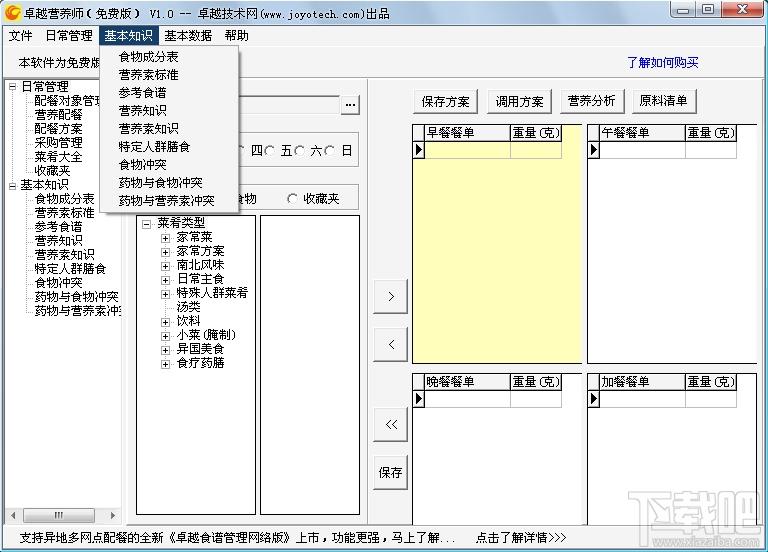Select the 收藏夹 radio button
The width and height of the screenshot is (768, 552).
[292, 198]
